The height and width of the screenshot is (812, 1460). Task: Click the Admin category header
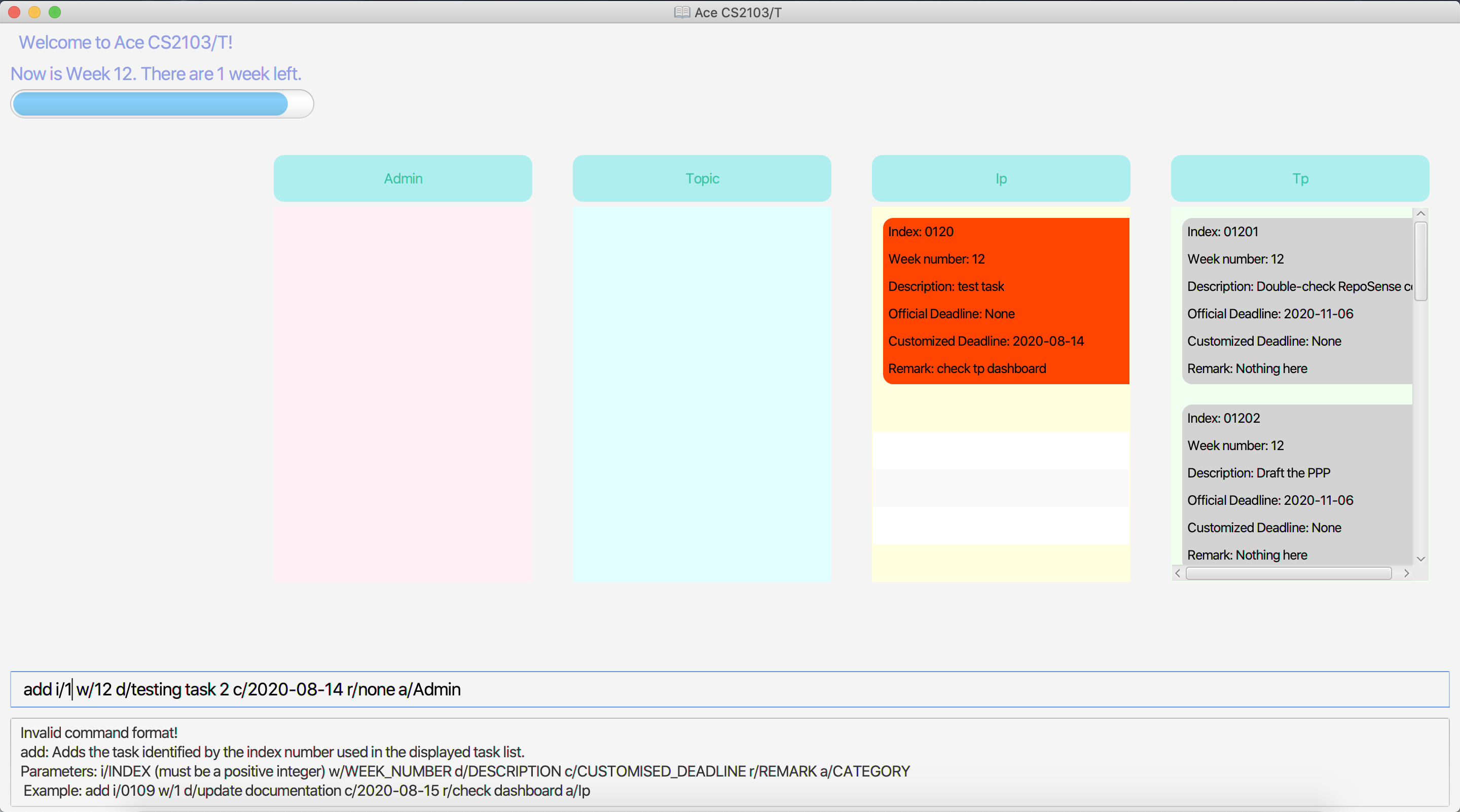tap(403, 178)
